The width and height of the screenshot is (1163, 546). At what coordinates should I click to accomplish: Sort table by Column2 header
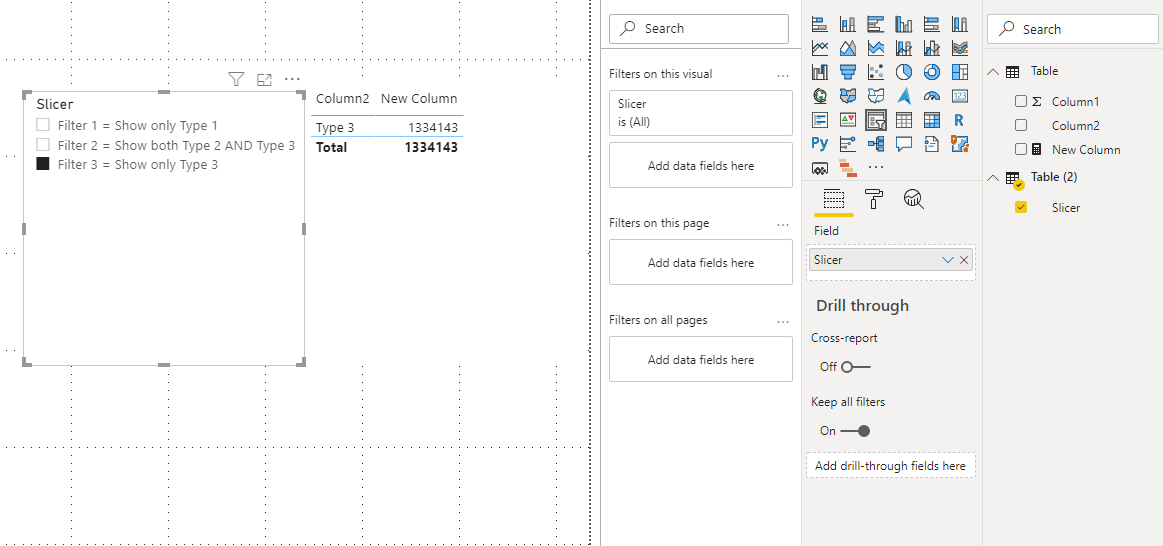pyautogui.click(x=342, y=99)
